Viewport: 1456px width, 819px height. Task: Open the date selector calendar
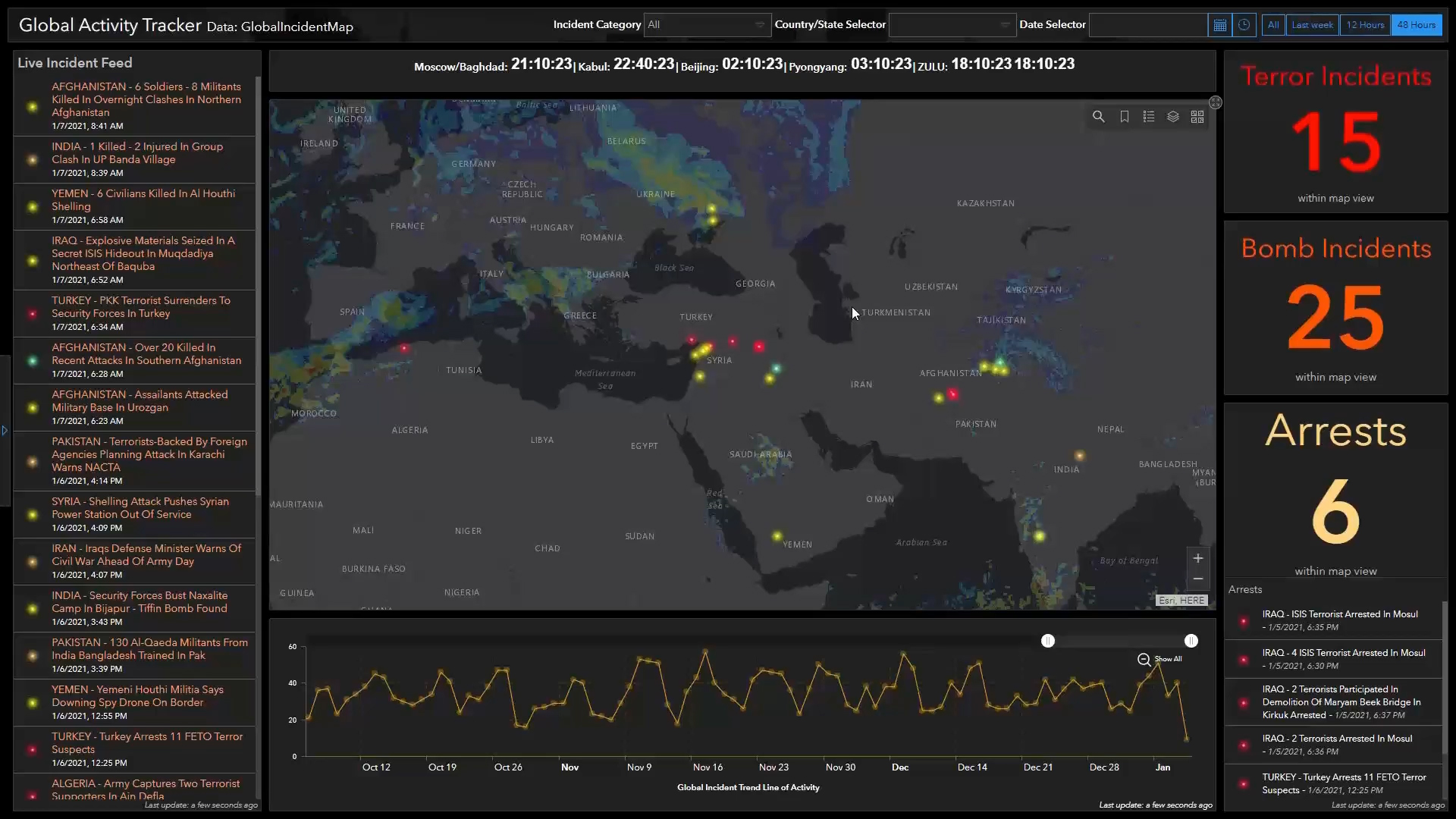point(1219,25)
